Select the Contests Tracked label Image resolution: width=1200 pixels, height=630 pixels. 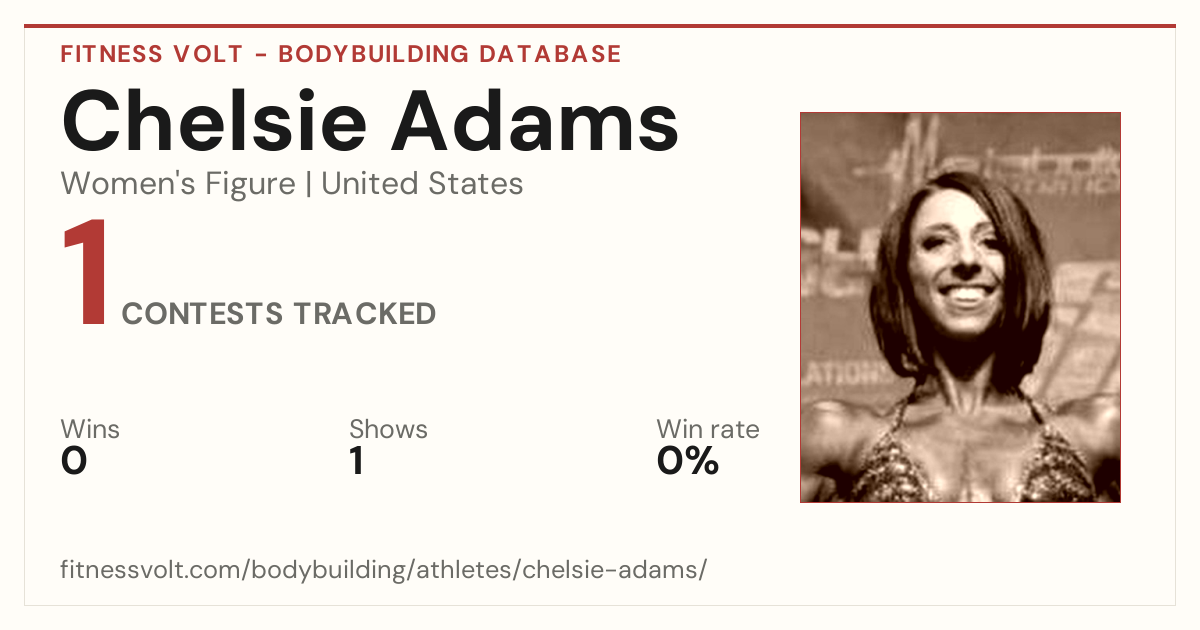(x=279, y=314)
